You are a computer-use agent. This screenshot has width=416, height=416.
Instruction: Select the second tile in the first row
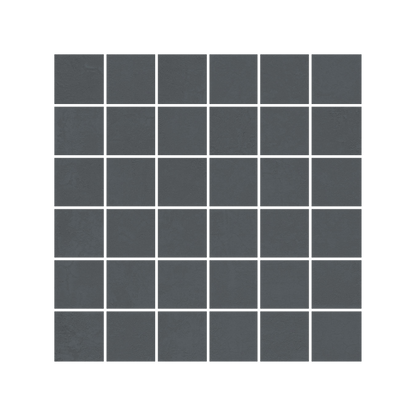click(x=131, y=79)
